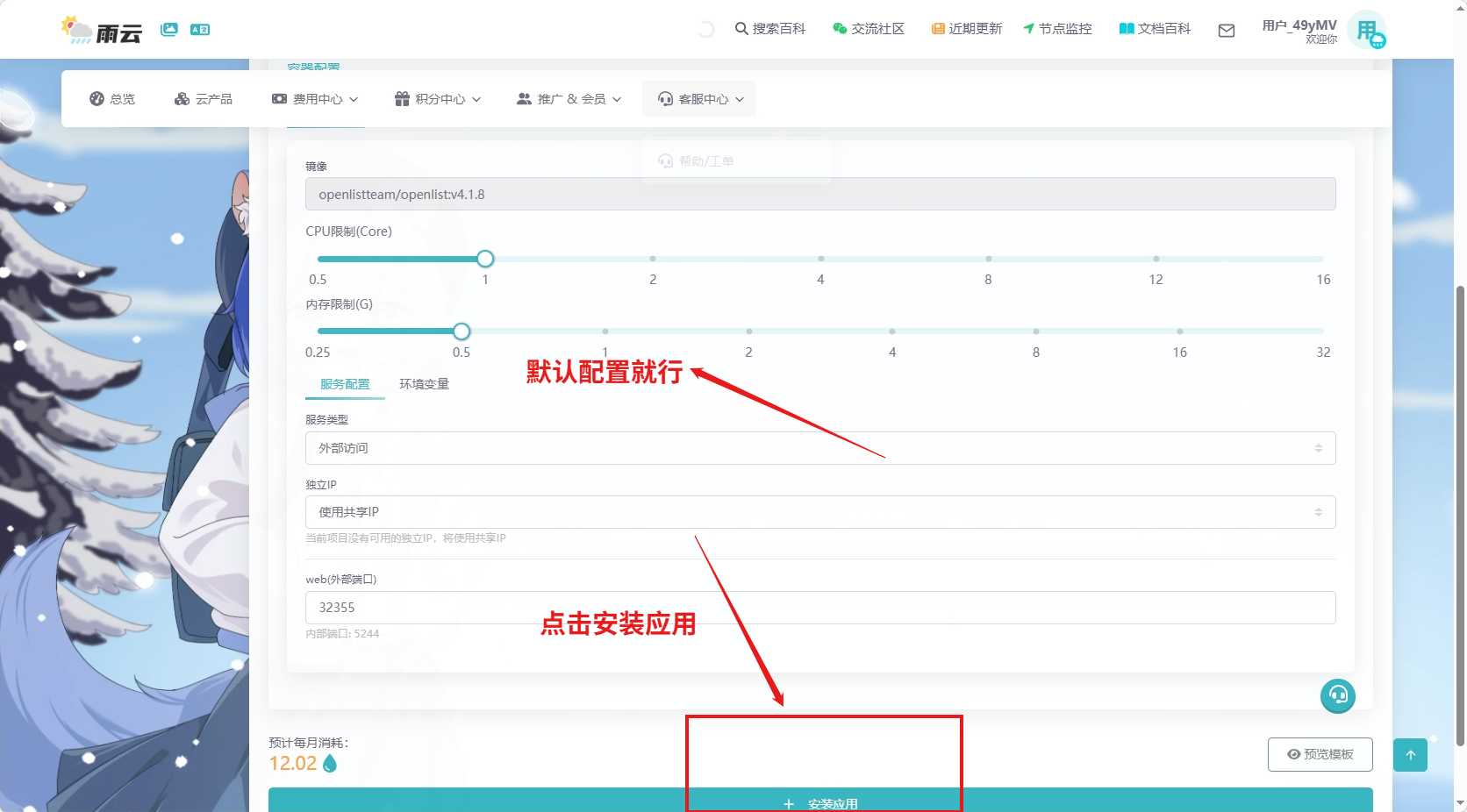Expand the 客服中心 menu

coord(700,99)
